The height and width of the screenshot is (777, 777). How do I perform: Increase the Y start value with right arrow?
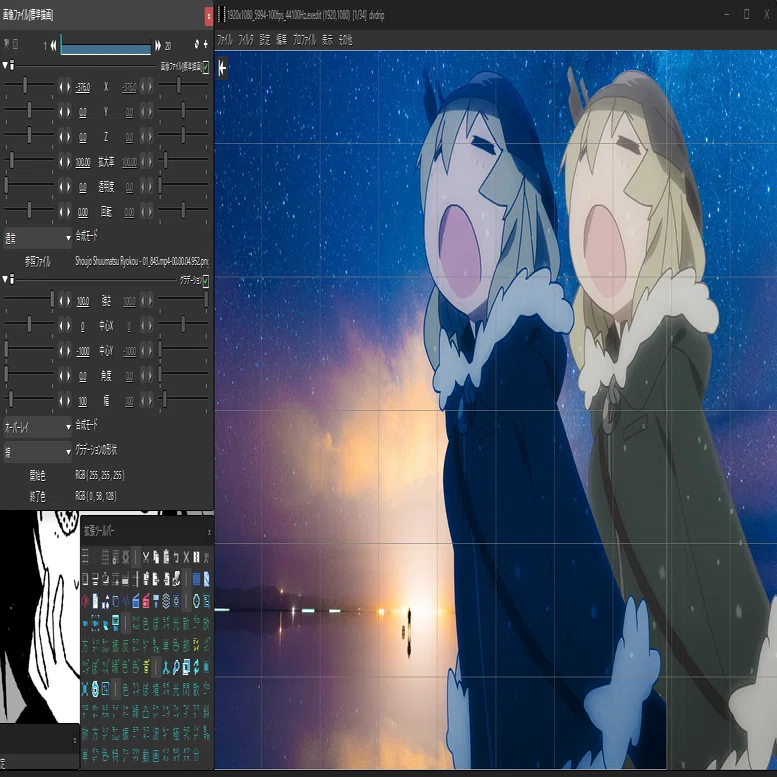coord(68,112)
